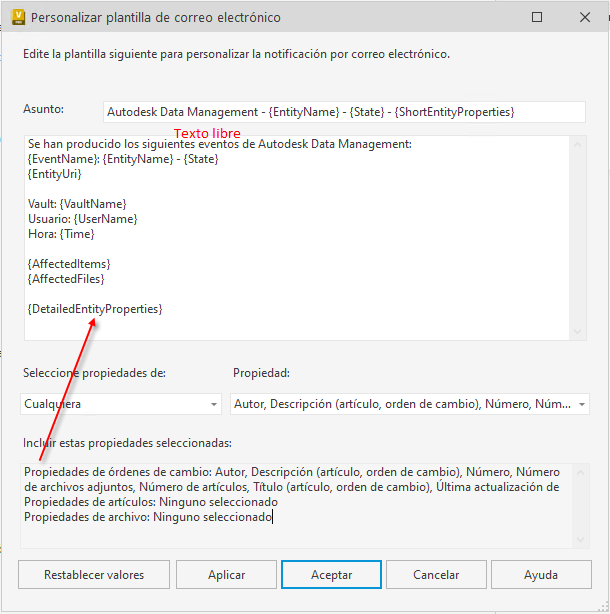Click the Propiedades de archivo line
The image size is (610, 614).
point(148,517)
